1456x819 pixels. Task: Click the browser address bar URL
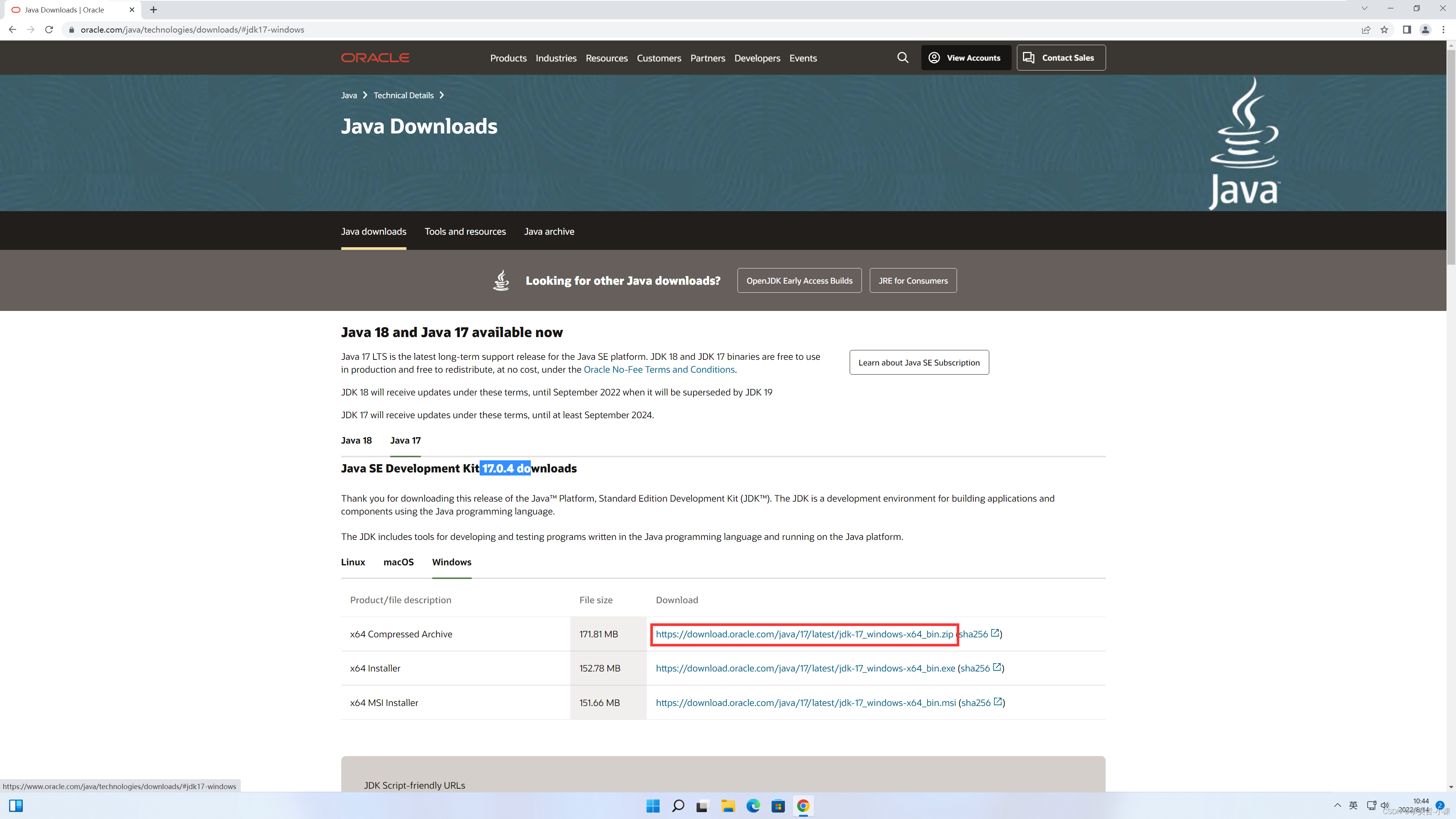click(192, 30)
